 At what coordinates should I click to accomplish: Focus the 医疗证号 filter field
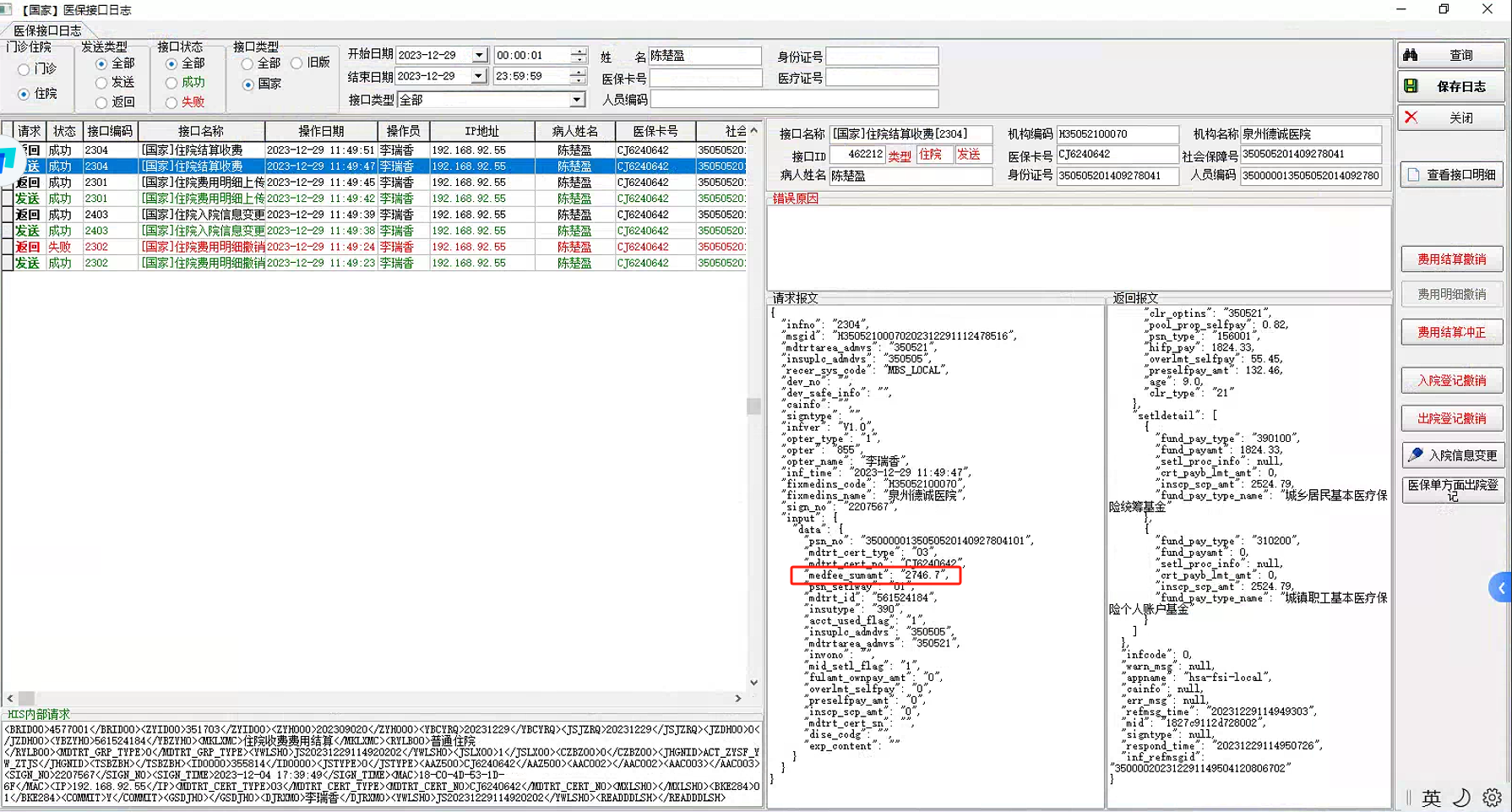(882, 78)
